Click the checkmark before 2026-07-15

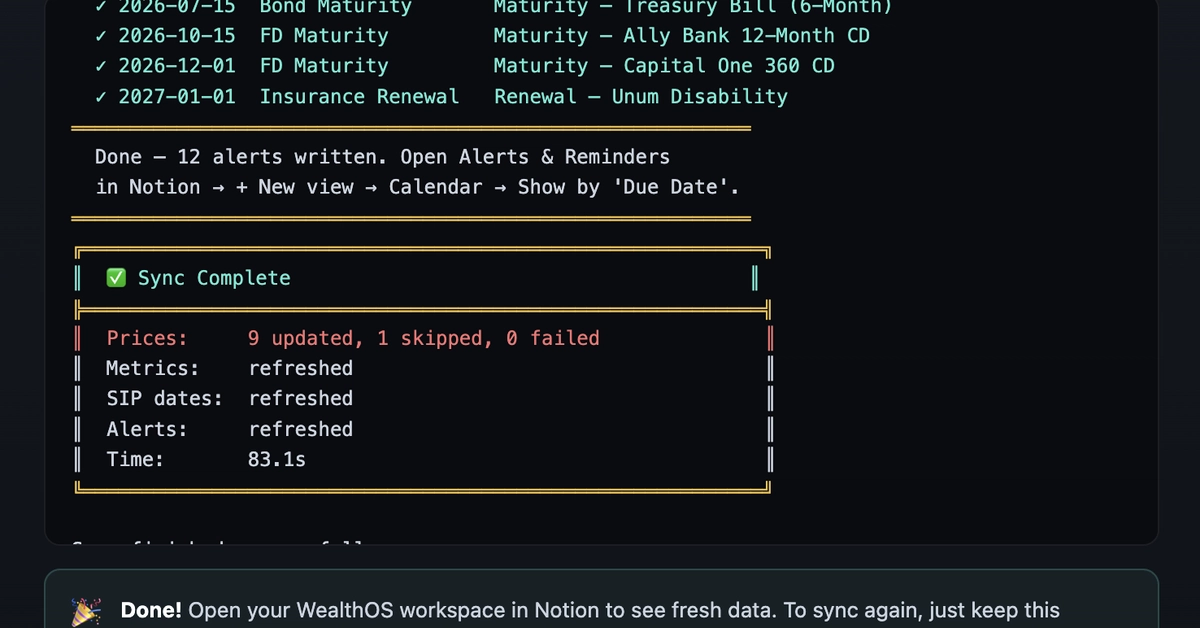click(x=100, y=7)
